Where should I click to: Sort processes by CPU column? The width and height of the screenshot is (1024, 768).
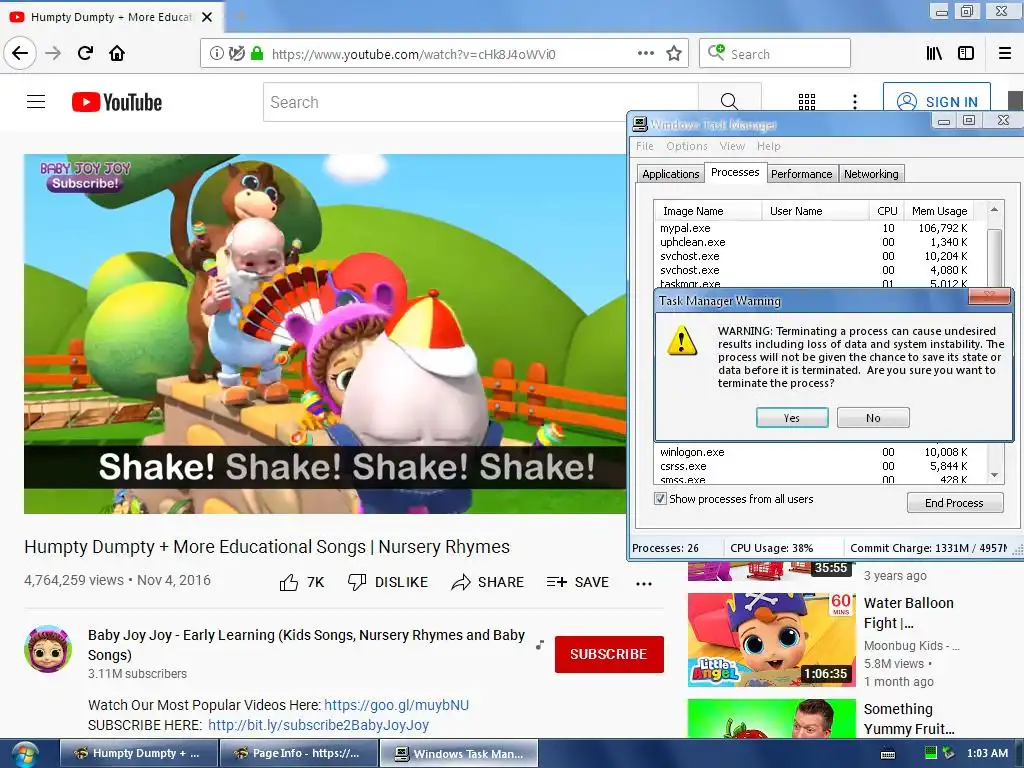(x=887, y=211)
